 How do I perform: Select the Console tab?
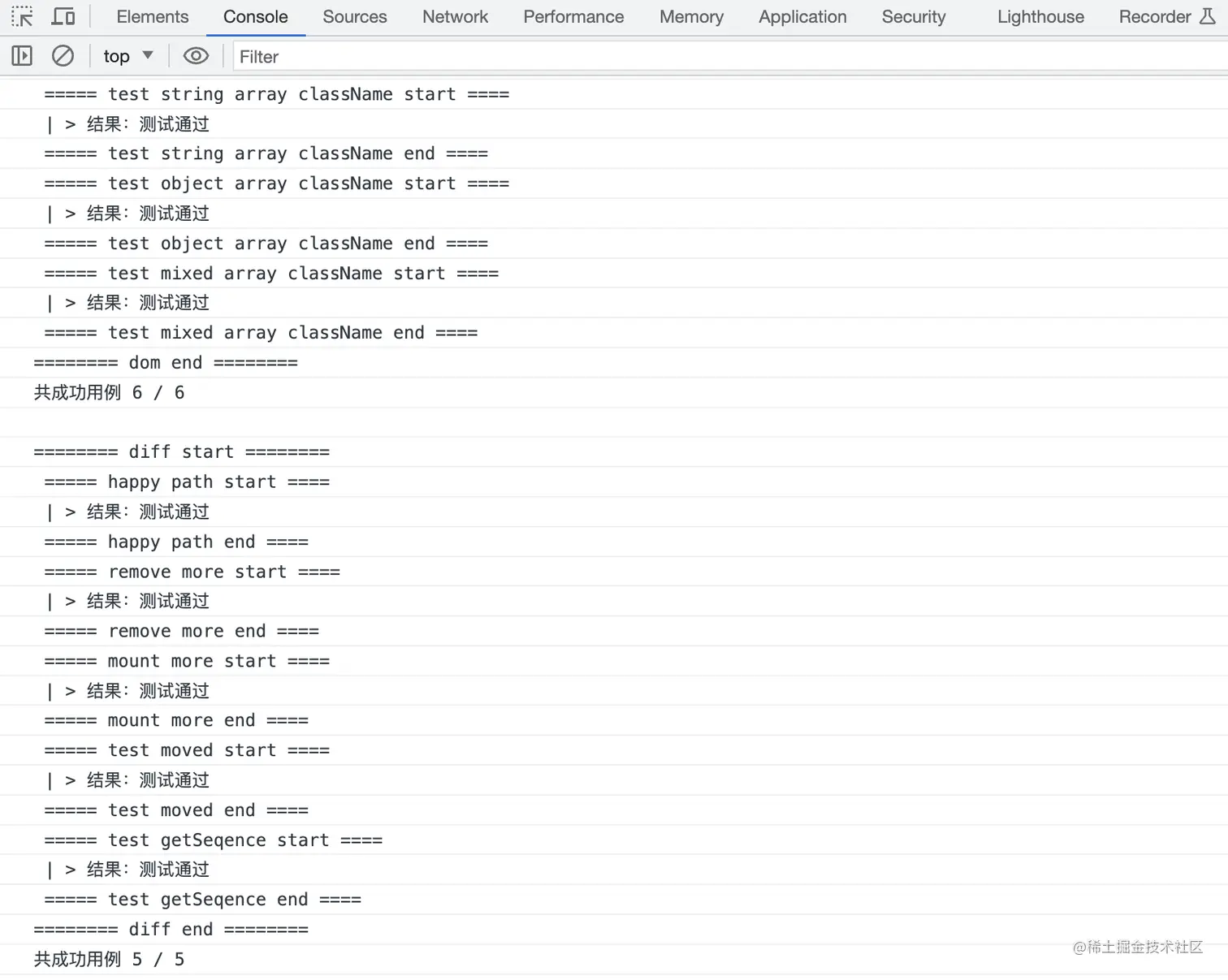(256, 17)
